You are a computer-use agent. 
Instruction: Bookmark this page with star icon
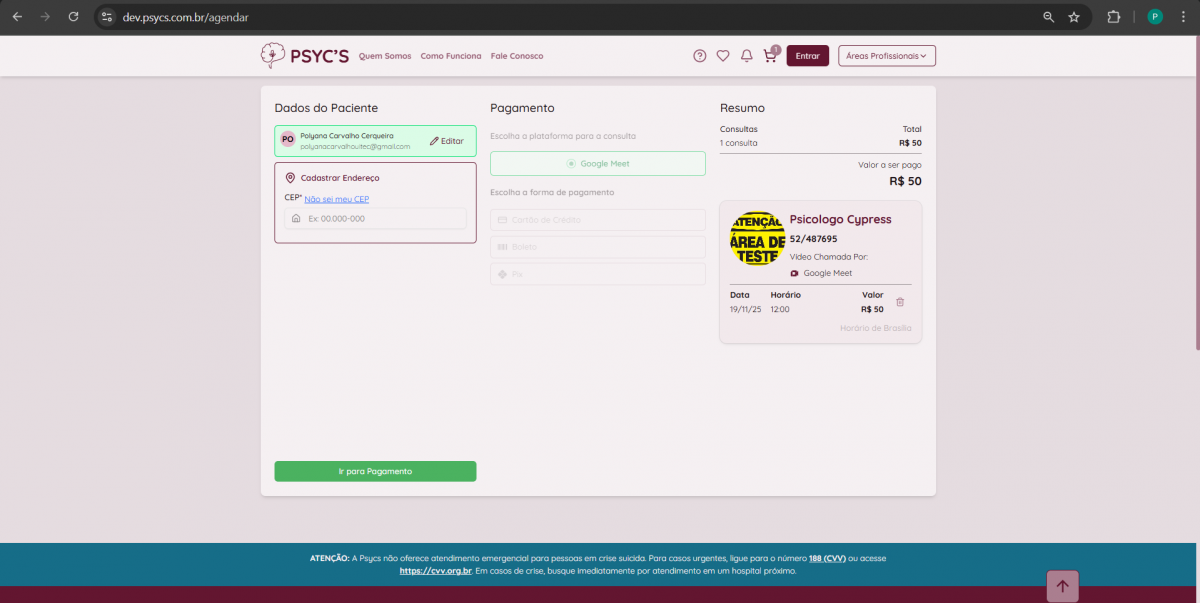[x=1074, y=17]
